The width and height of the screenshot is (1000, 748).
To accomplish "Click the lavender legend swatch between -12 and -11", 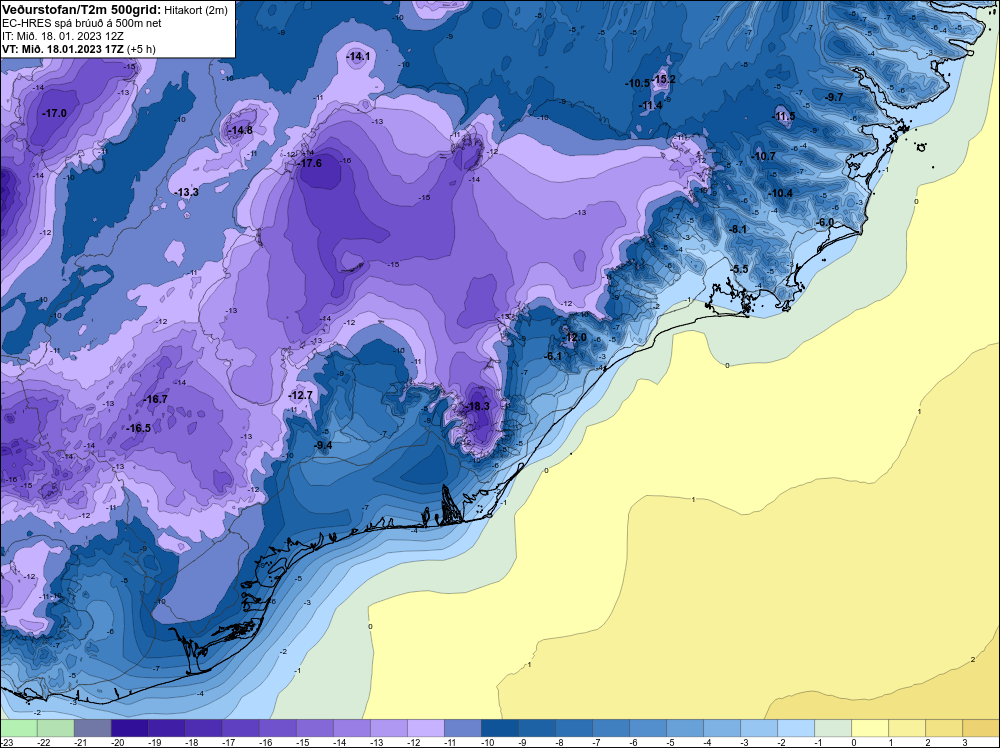I will pos(425,728).
